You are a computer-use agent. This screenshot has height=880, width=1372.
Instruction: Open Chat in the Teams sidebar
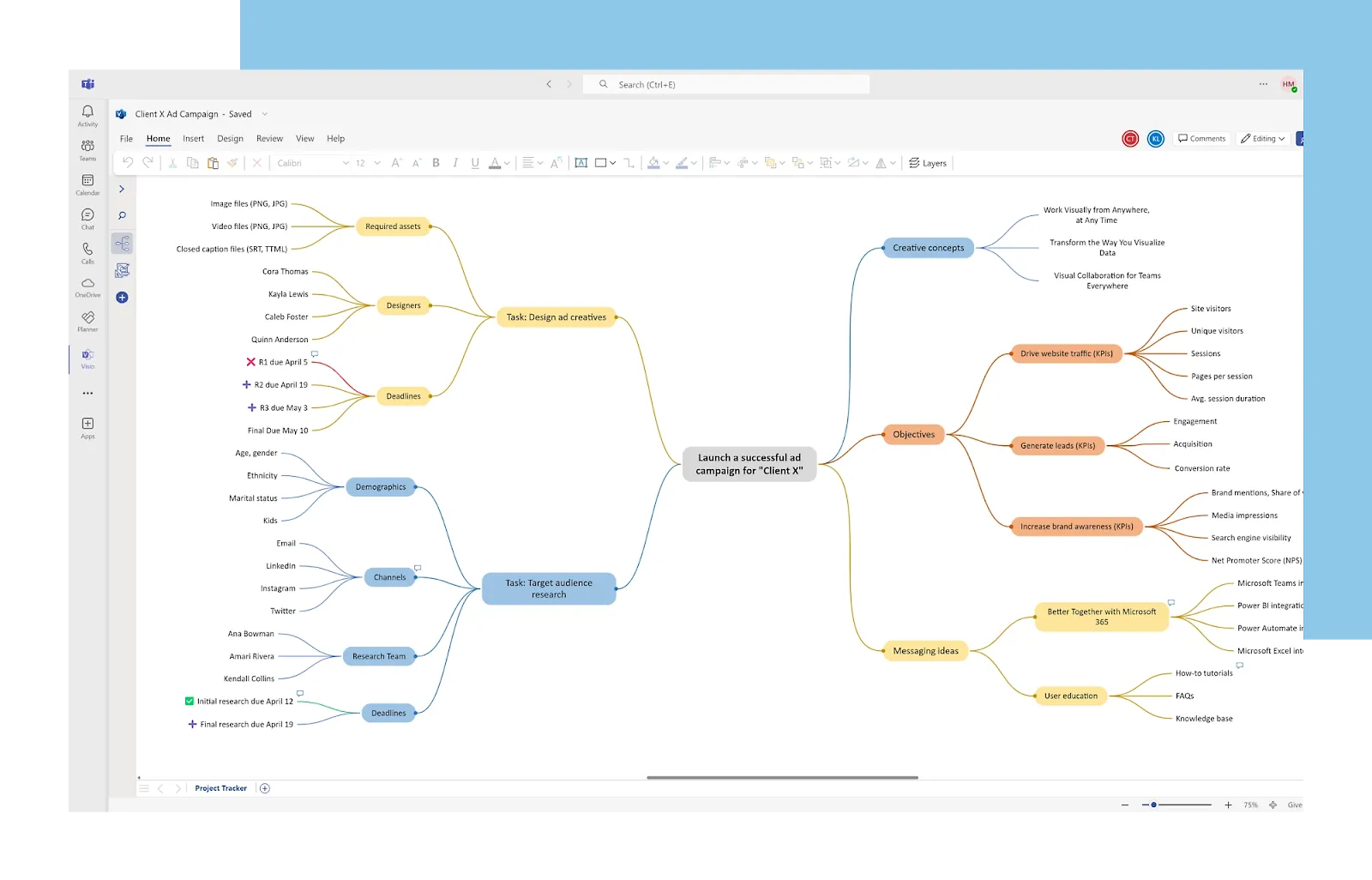[x=87, y=219]
